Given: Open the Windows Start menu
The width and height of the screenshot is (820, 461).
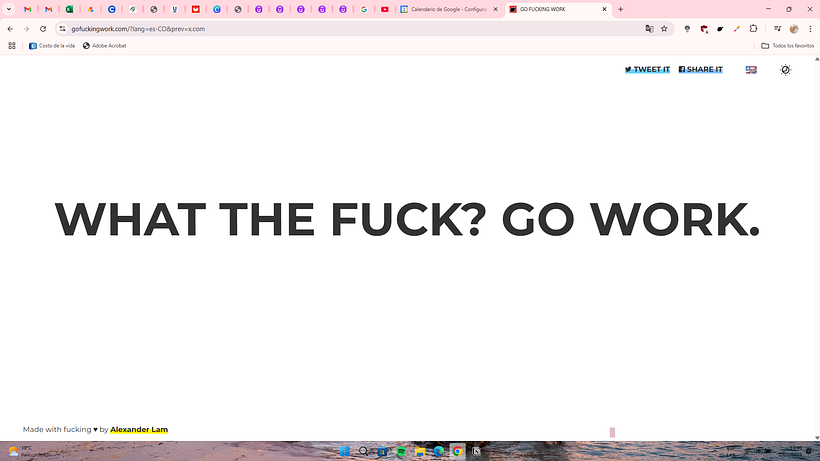Looking at the screenshot, I should (x=344, y=452).
